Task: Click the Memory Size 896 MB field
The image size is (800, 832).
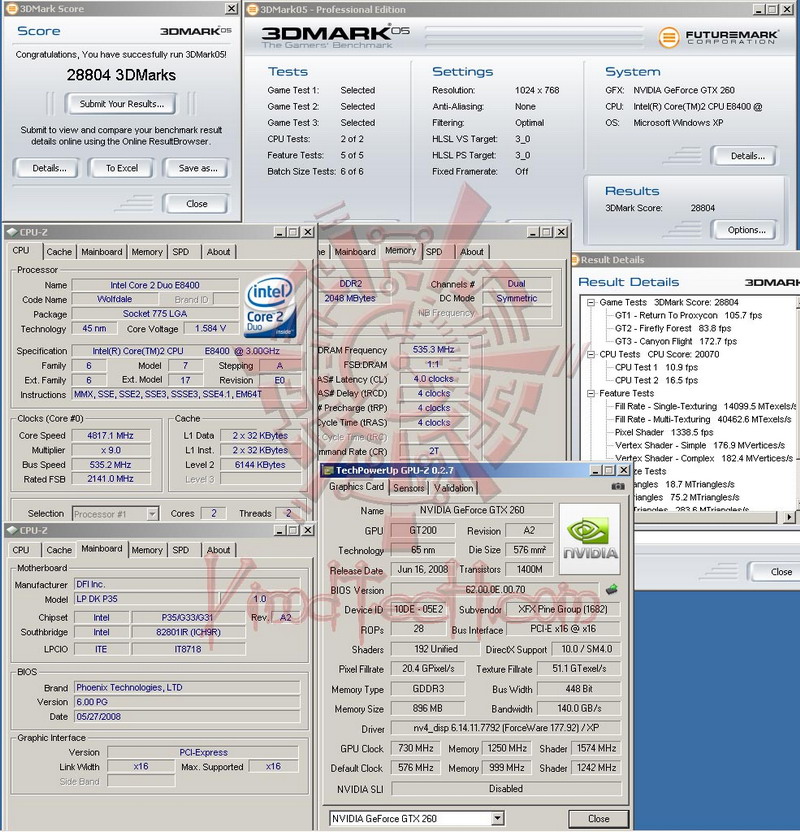Action: [x=428, y=708]
